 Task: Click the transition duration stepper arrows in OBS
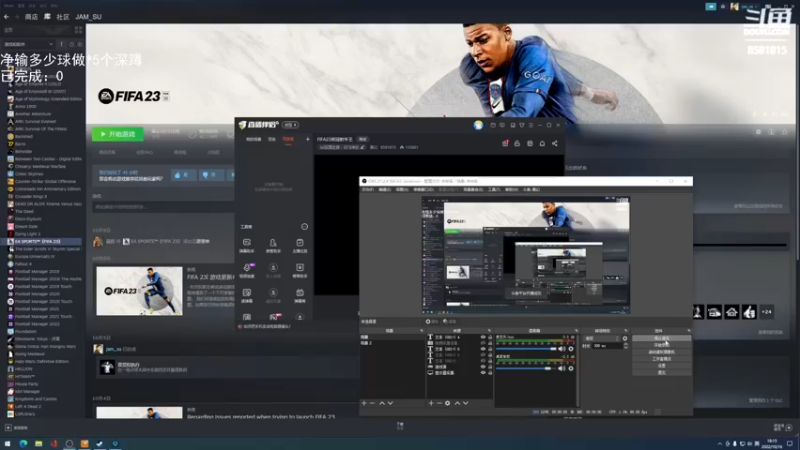(x=626, y=346)
